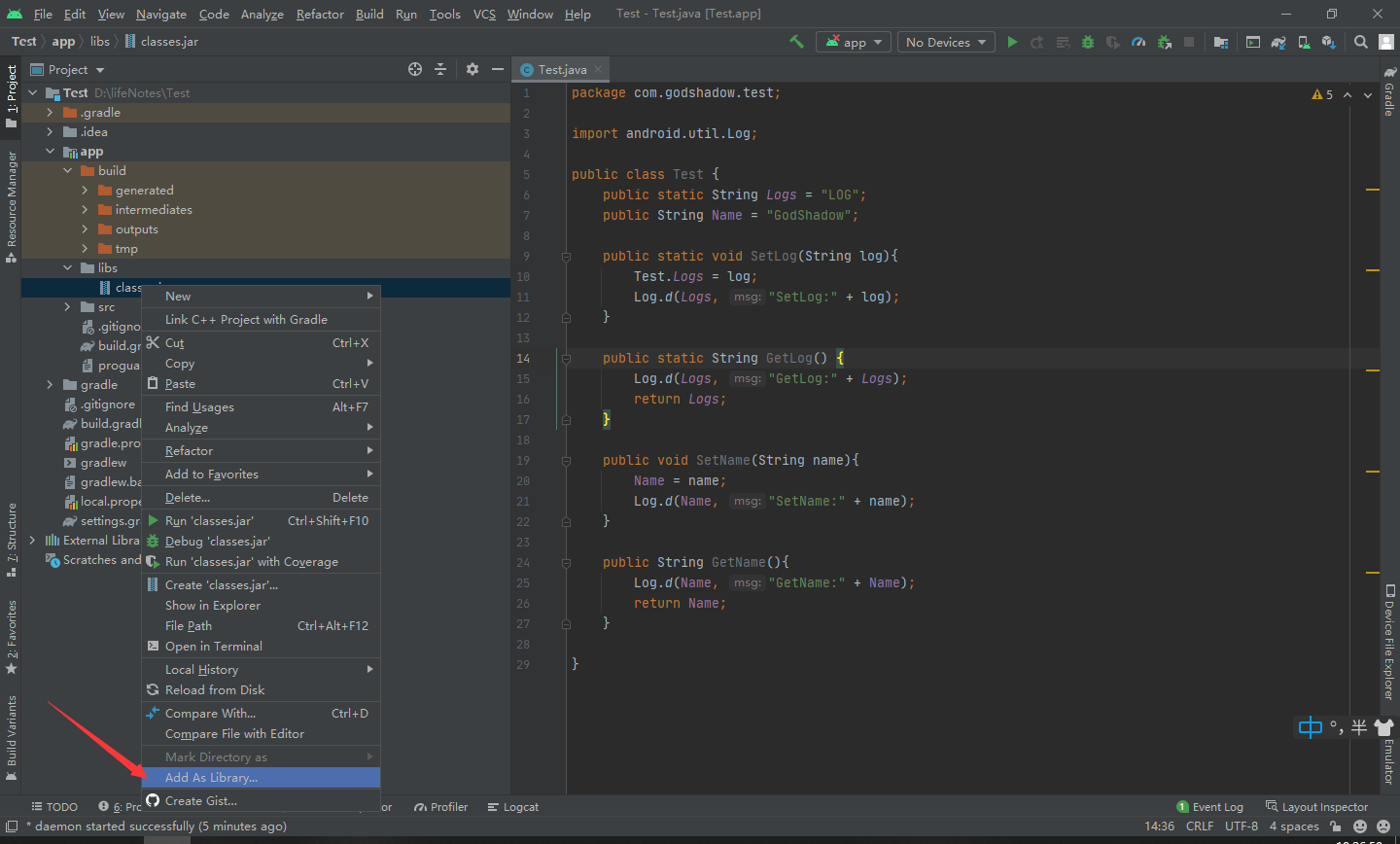Hide the Project panel with minus icon

(498, 69)
